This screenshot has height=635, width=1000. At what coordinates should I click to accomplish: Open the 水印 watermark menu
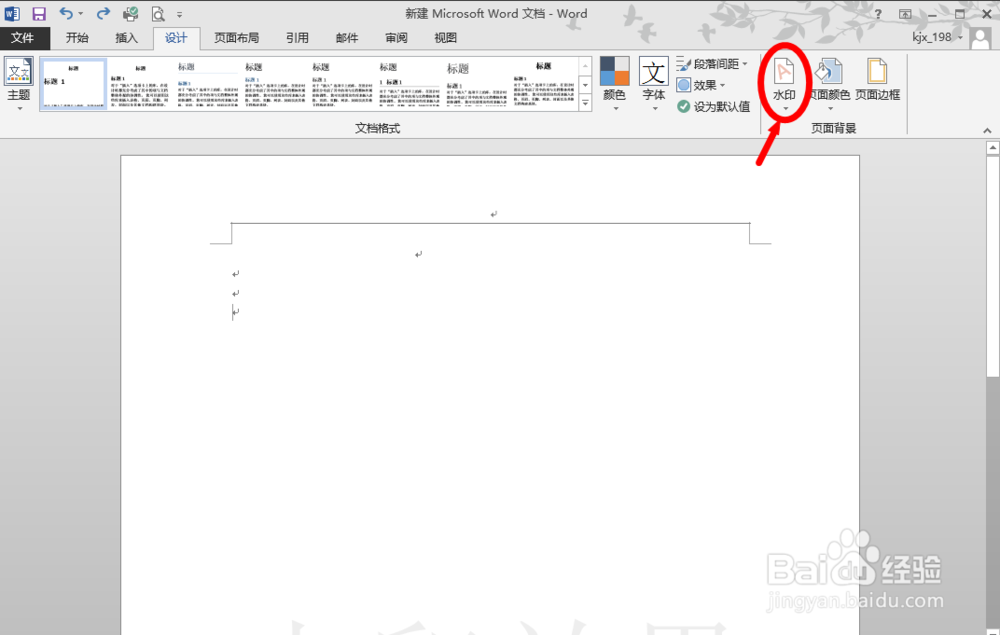[x=784, y=85]
